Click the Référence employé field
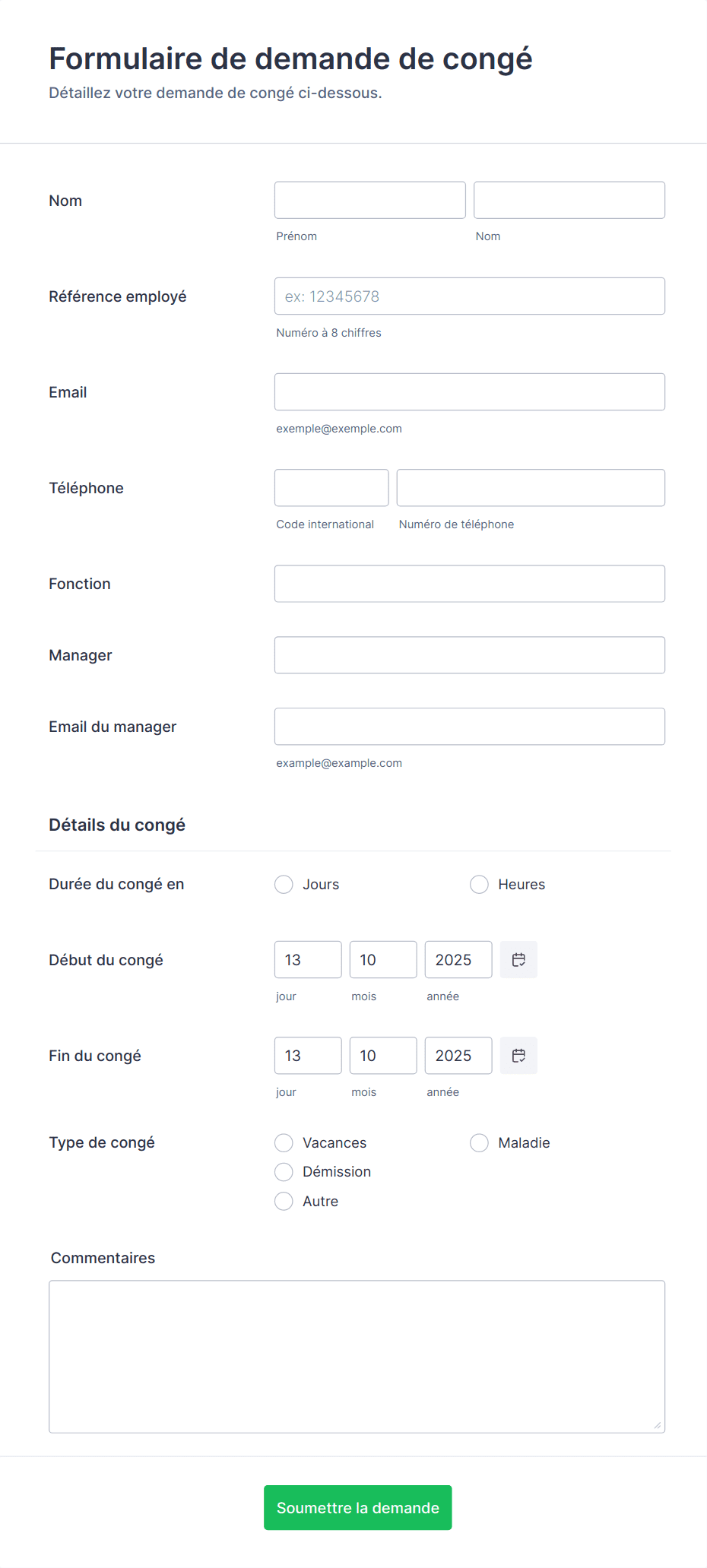The height and width of the screenshot is (1568, 707). (x=469, y=296)
